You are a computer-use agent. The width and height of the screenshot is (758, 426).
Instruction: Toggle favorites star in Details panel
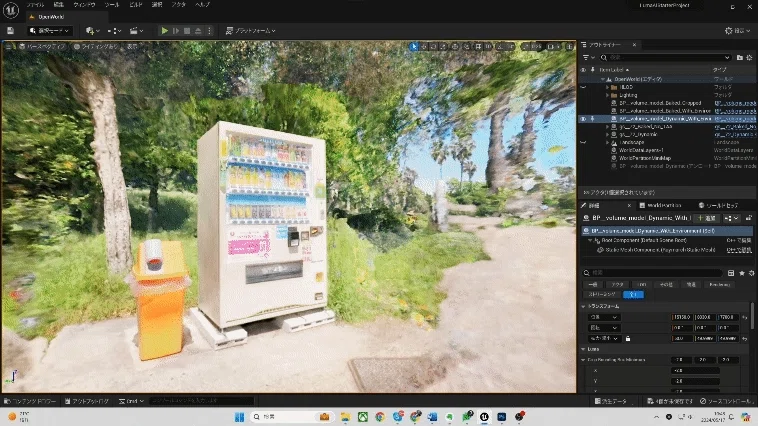[x=742, y=273]
